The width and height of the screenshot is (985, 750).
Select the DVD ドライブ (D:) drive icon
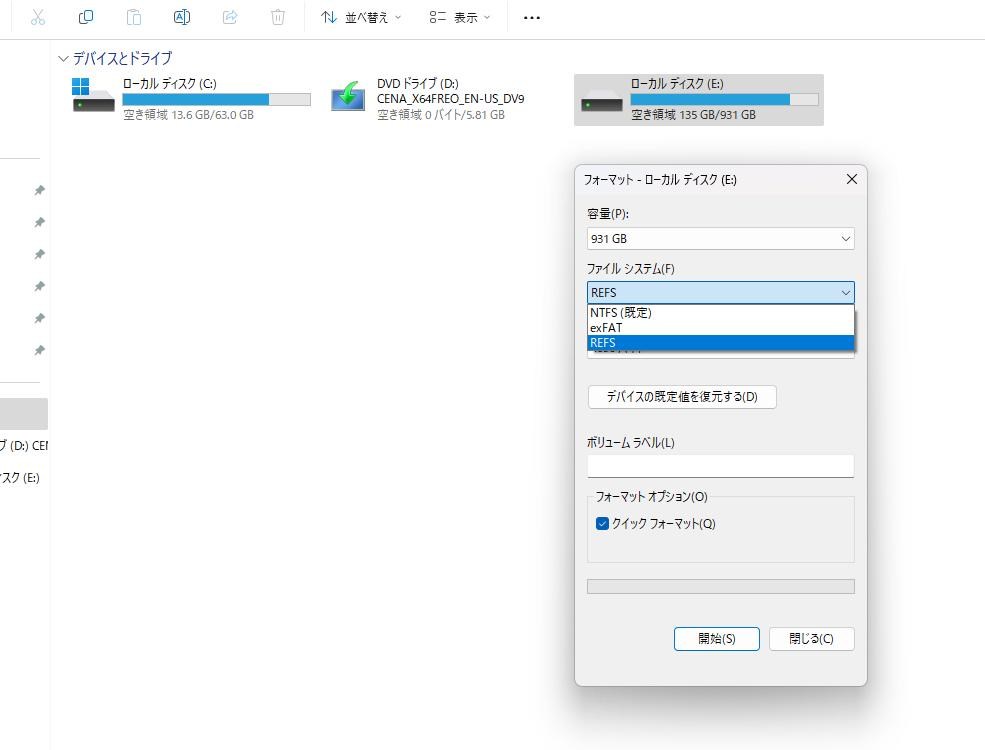coord(348,97)
